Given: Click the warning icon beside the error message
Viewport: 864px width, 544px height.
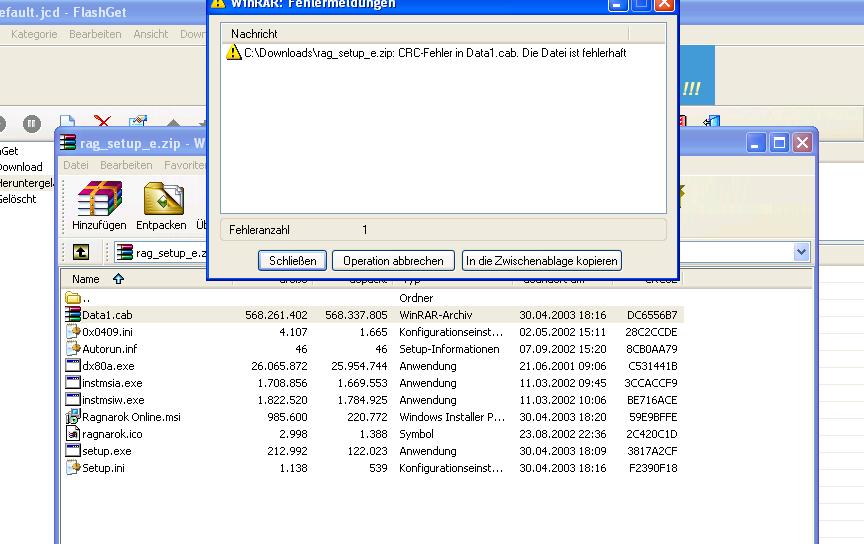Looking at the screenshot, I should point(234,52).
